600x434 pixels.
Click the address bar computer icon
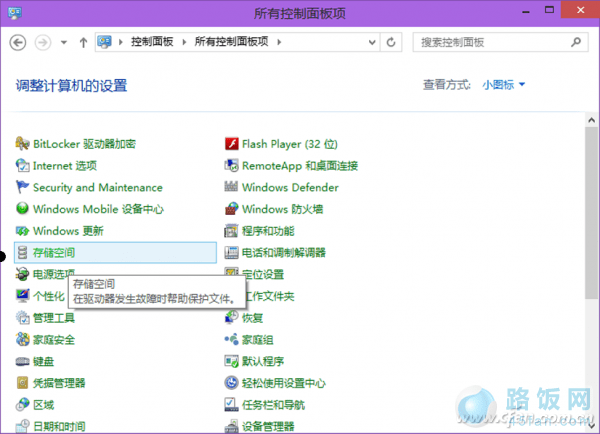(104, 42)
